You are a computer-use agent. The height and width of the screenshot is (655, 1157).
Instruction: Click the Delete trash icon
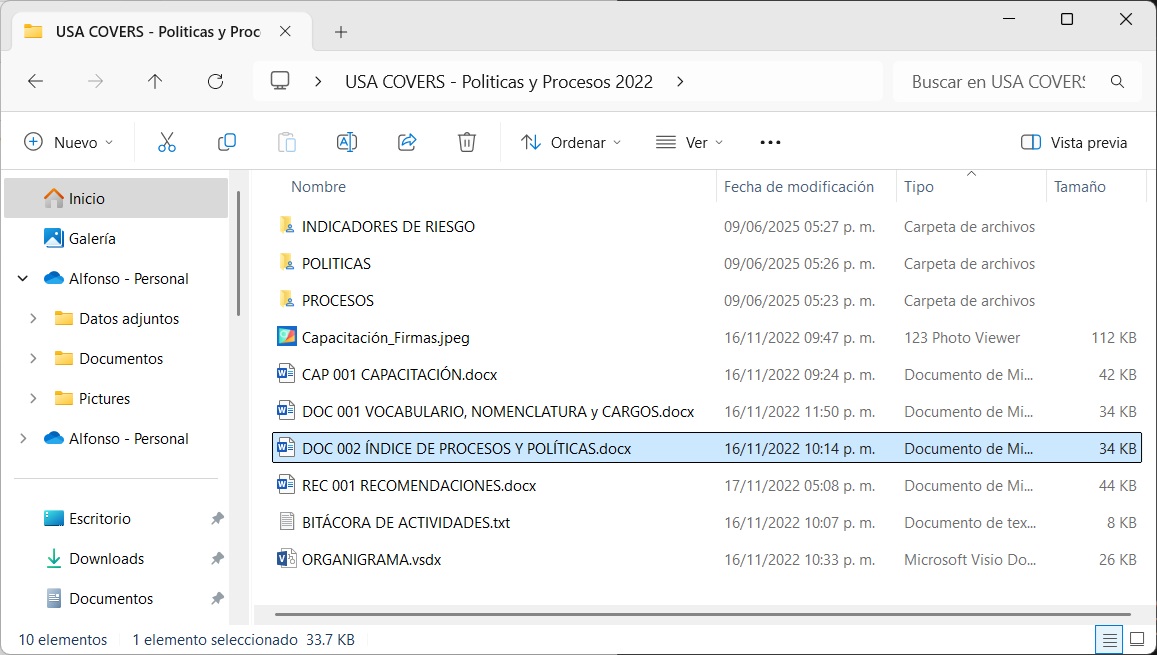coord(467,142)
